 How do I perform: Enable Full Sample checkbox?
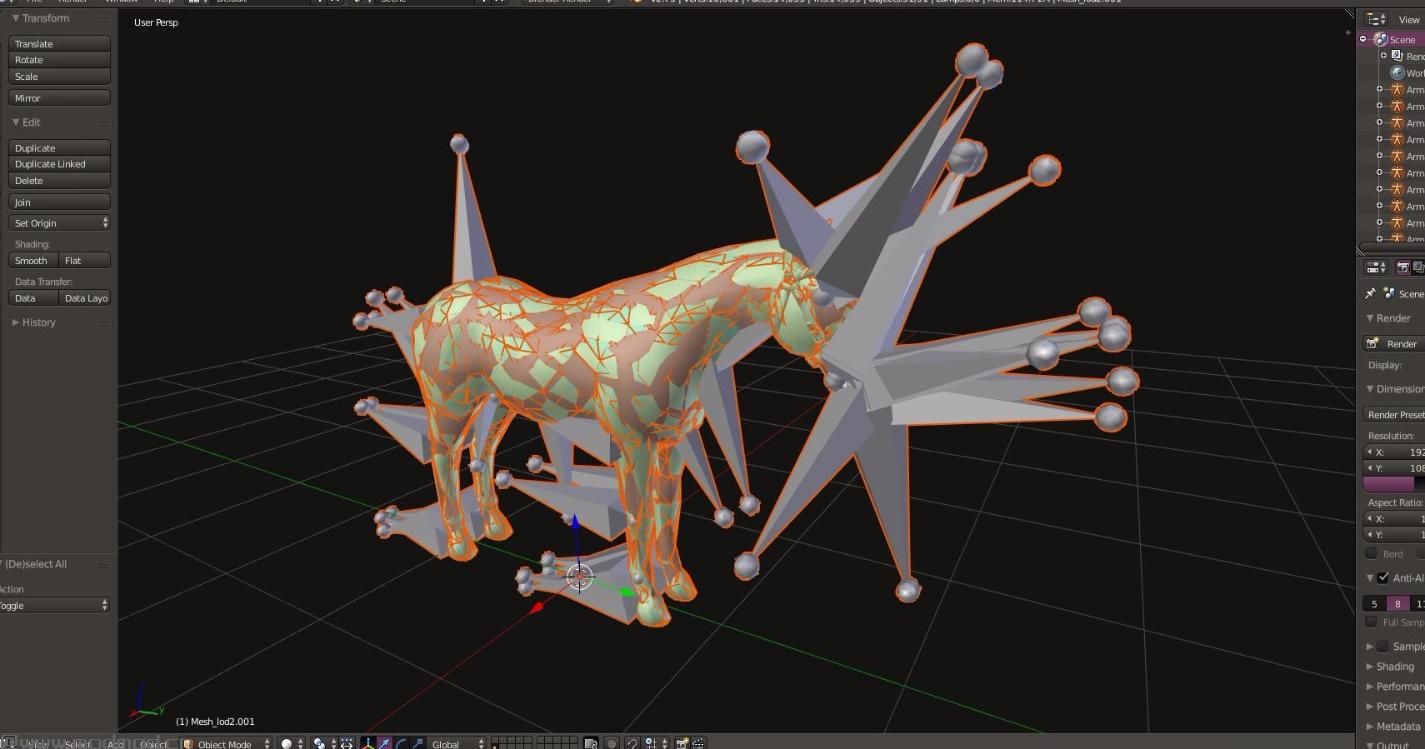1372,622
